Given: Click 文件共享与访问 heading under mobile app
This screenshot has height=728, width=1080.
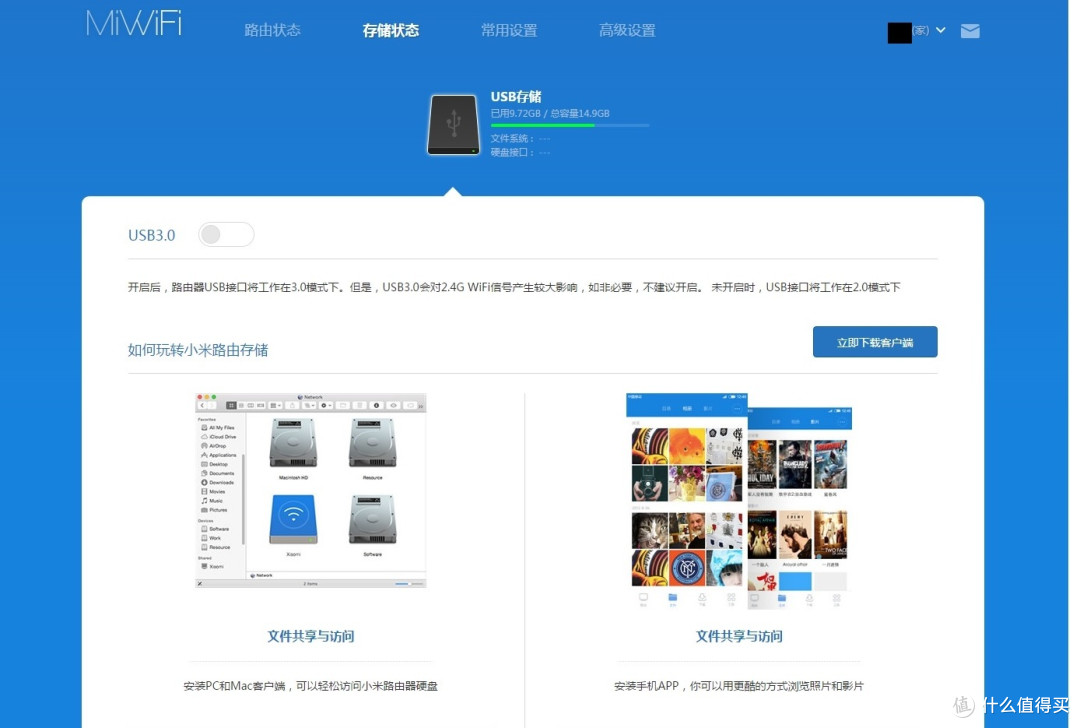Looking at the screenshot, I should point(738,636).
